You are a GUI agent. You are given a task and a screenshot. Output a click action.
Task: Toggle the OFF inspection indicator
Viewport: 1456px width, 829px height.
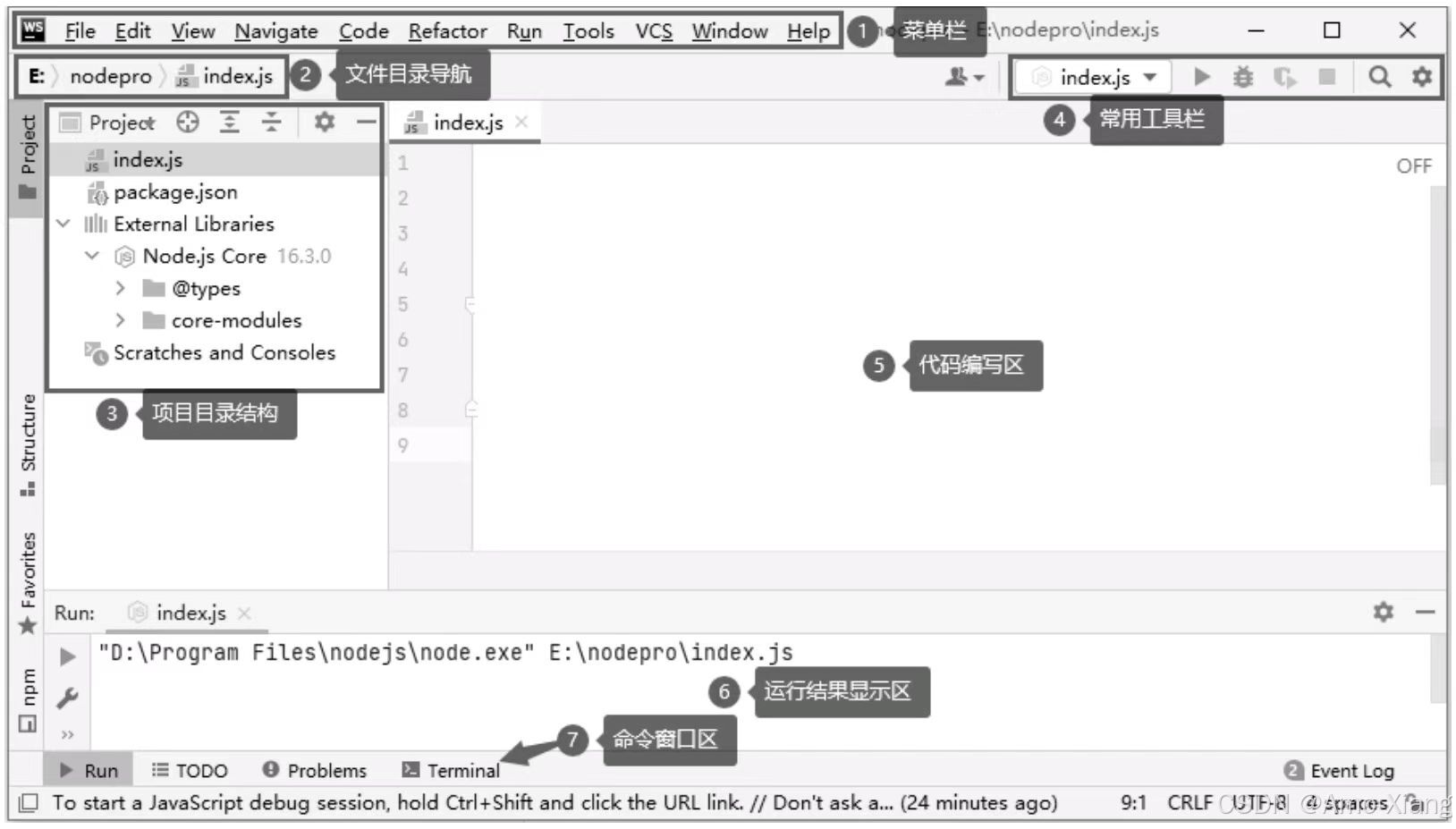(x=1413, y=166)
